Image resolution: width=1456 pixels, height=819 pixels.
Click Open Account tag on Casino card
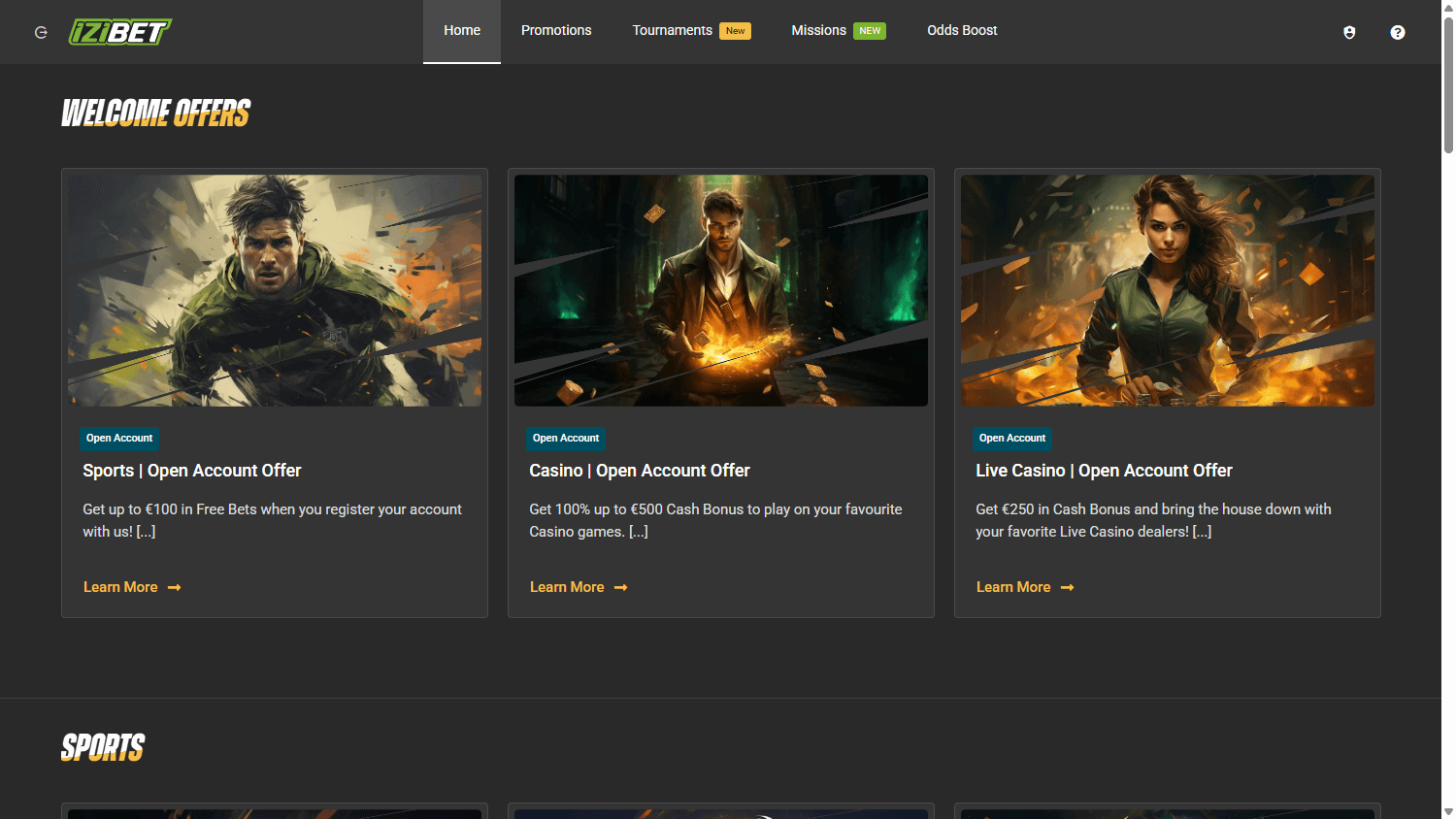click(566, 439)
